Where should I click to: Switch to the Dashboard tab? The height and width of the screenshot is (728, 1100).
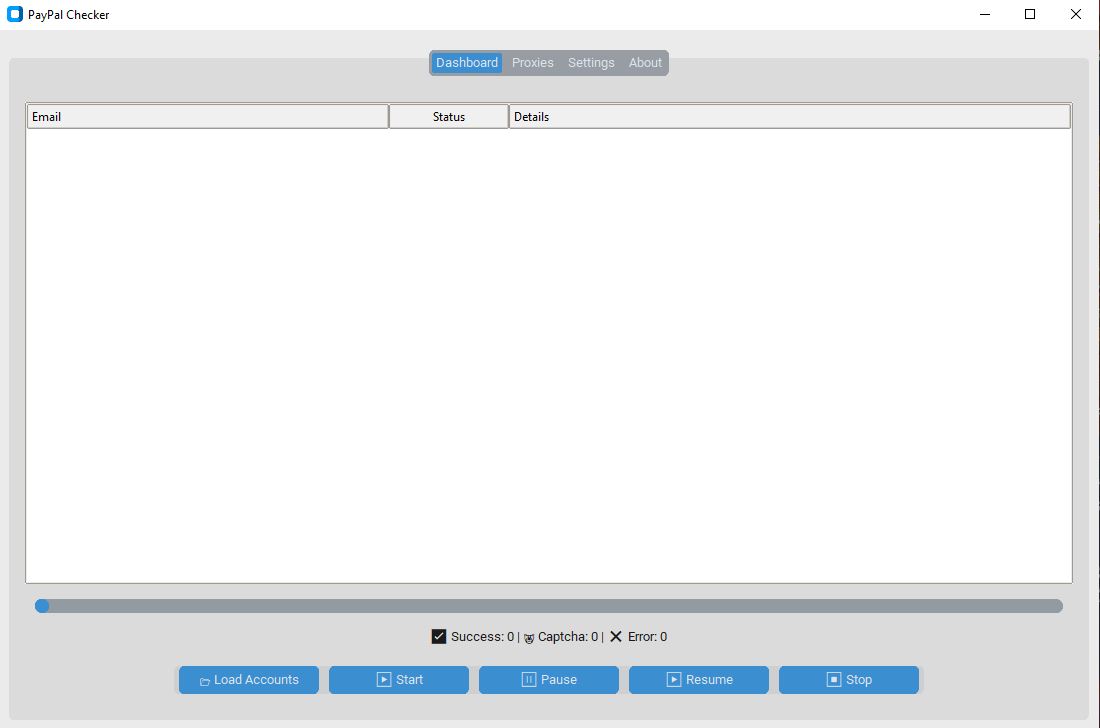click(x=466, y=63)
